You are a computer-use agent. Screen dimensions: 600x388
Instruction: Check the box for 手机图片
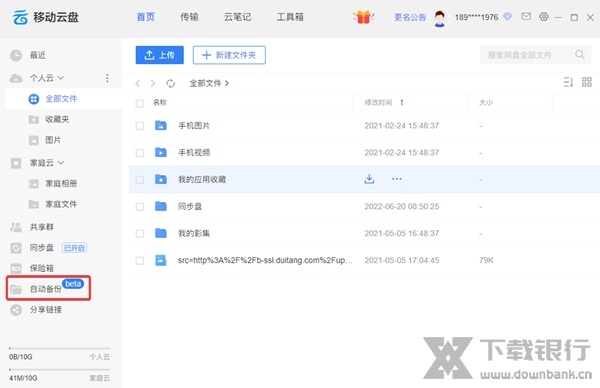coord(140,126)
